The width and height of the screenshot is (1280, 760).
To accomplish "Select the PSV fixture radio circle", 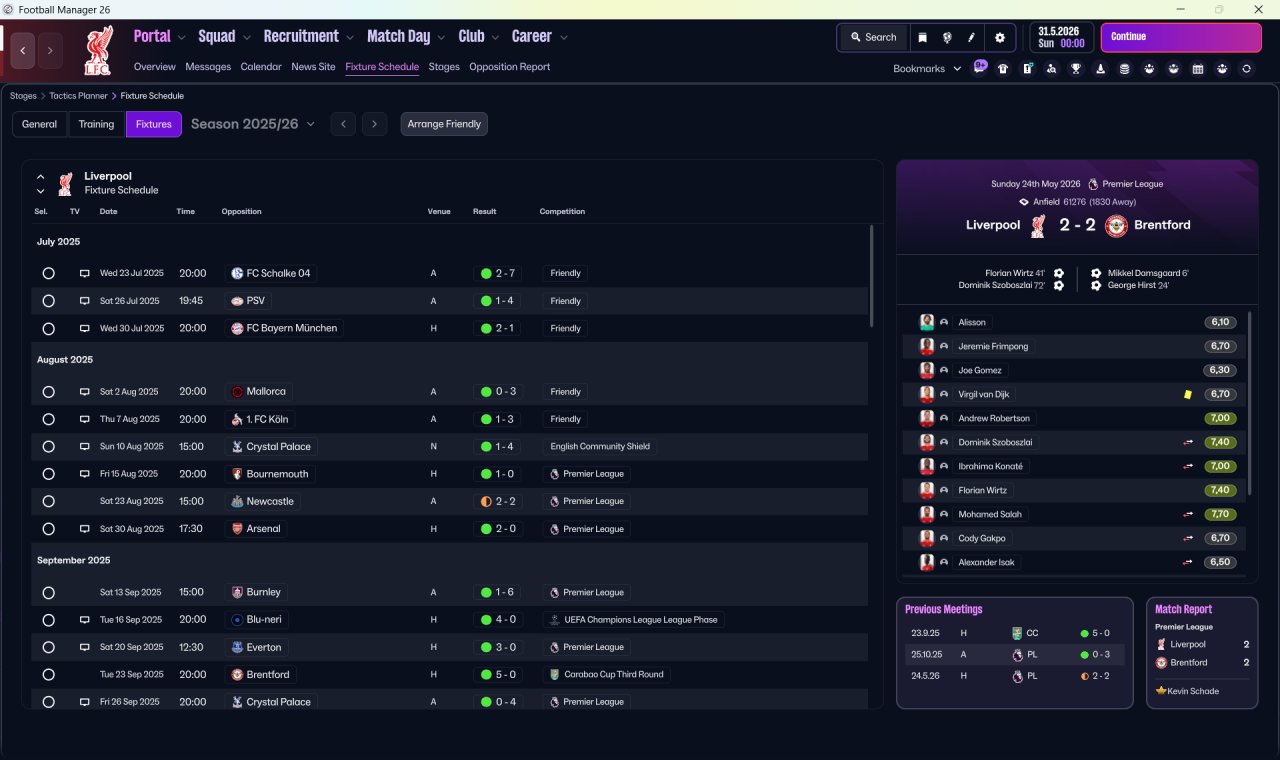I will coord(48,301).
